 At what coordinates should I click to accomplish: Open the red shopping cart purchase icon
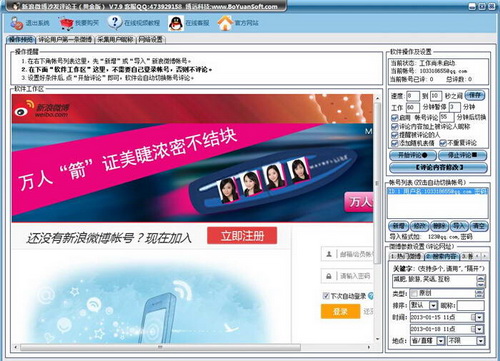click(66, 23)
